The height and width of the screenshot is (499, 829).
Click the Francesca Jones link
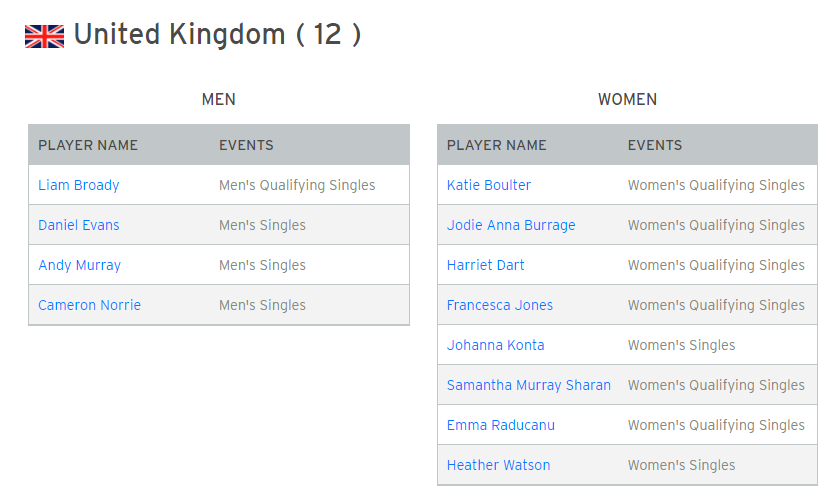(x=500, y=305)
